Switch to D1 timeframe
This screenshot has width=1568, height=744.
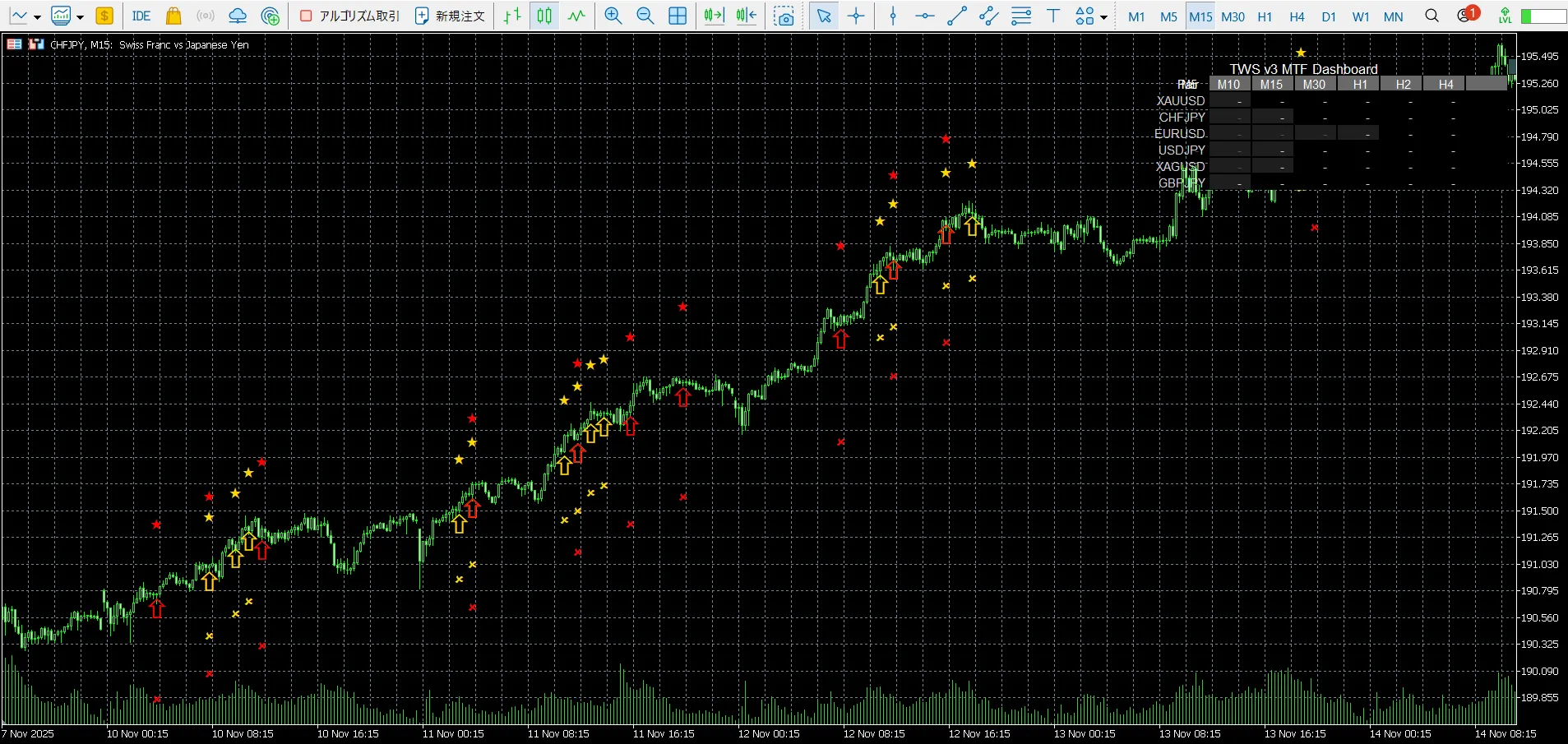(1329, 16)
